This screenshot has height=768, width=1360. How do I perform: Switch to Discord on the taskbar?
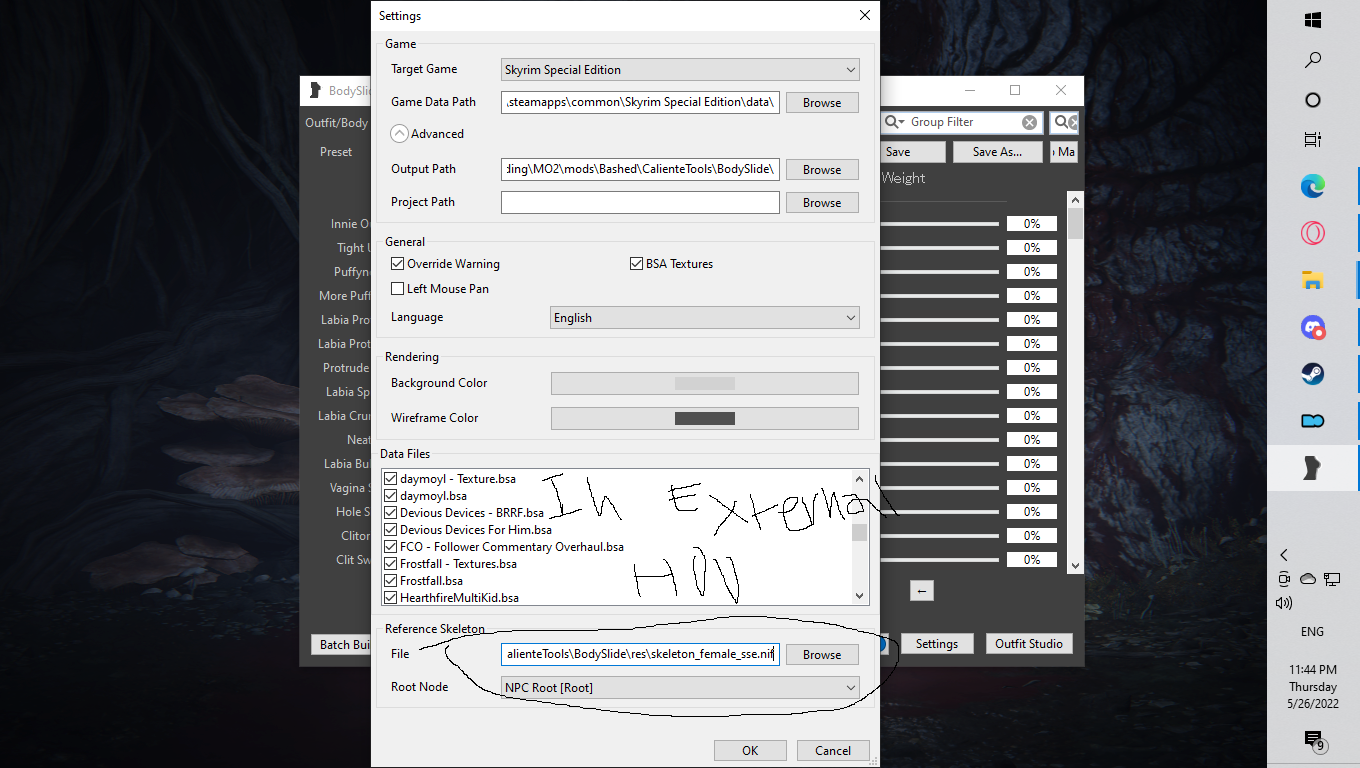point(1313,327)
